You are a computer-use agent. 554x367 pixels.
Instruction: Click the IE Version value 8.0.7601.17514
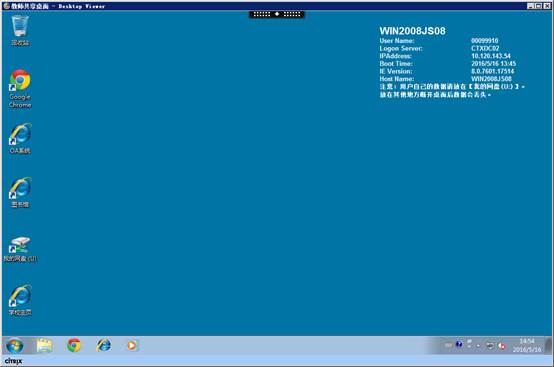point(493,71)
